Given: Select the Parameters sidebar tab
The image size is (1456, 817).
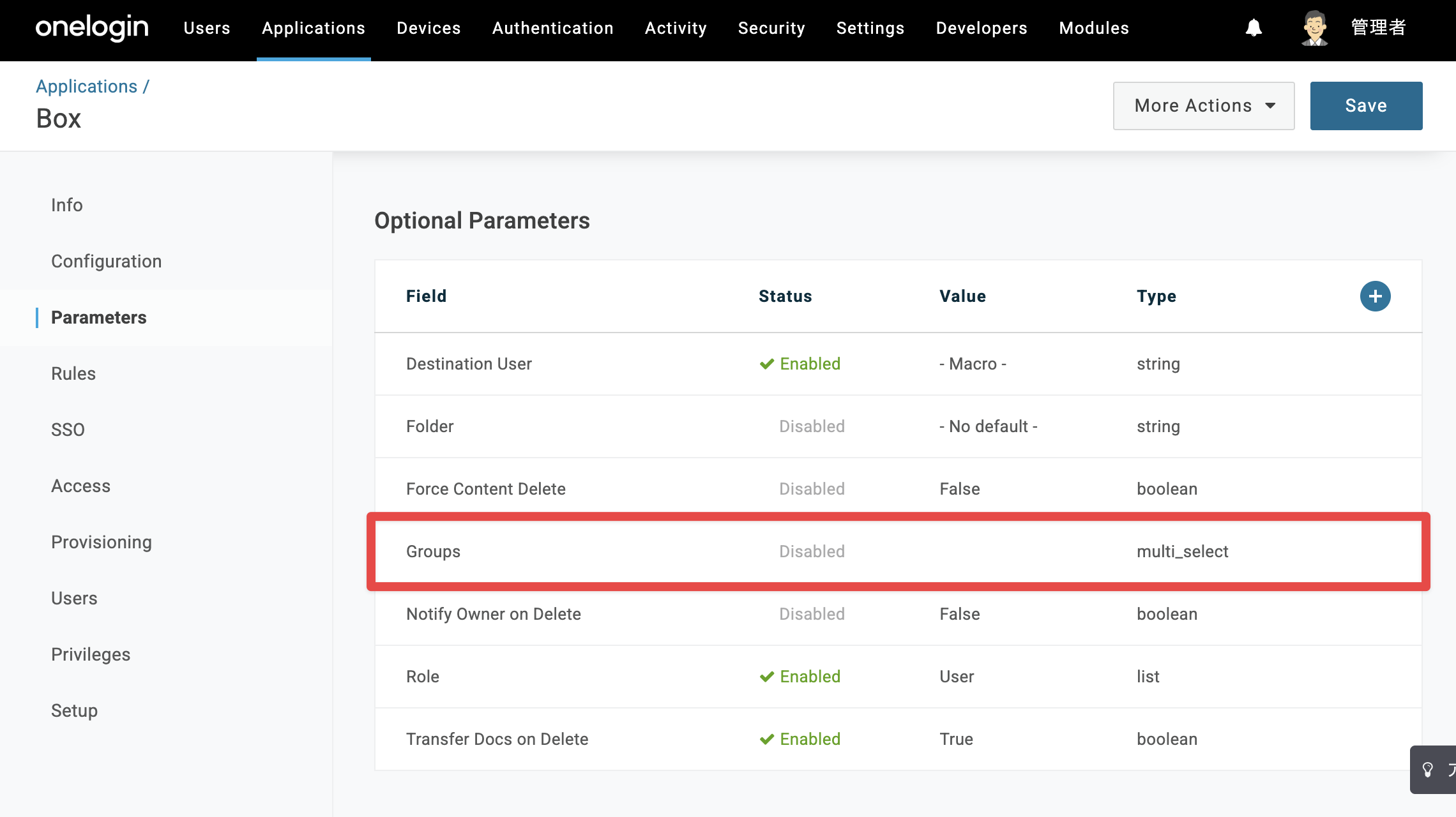Looking at the screenshot, I should click(99, 317).
